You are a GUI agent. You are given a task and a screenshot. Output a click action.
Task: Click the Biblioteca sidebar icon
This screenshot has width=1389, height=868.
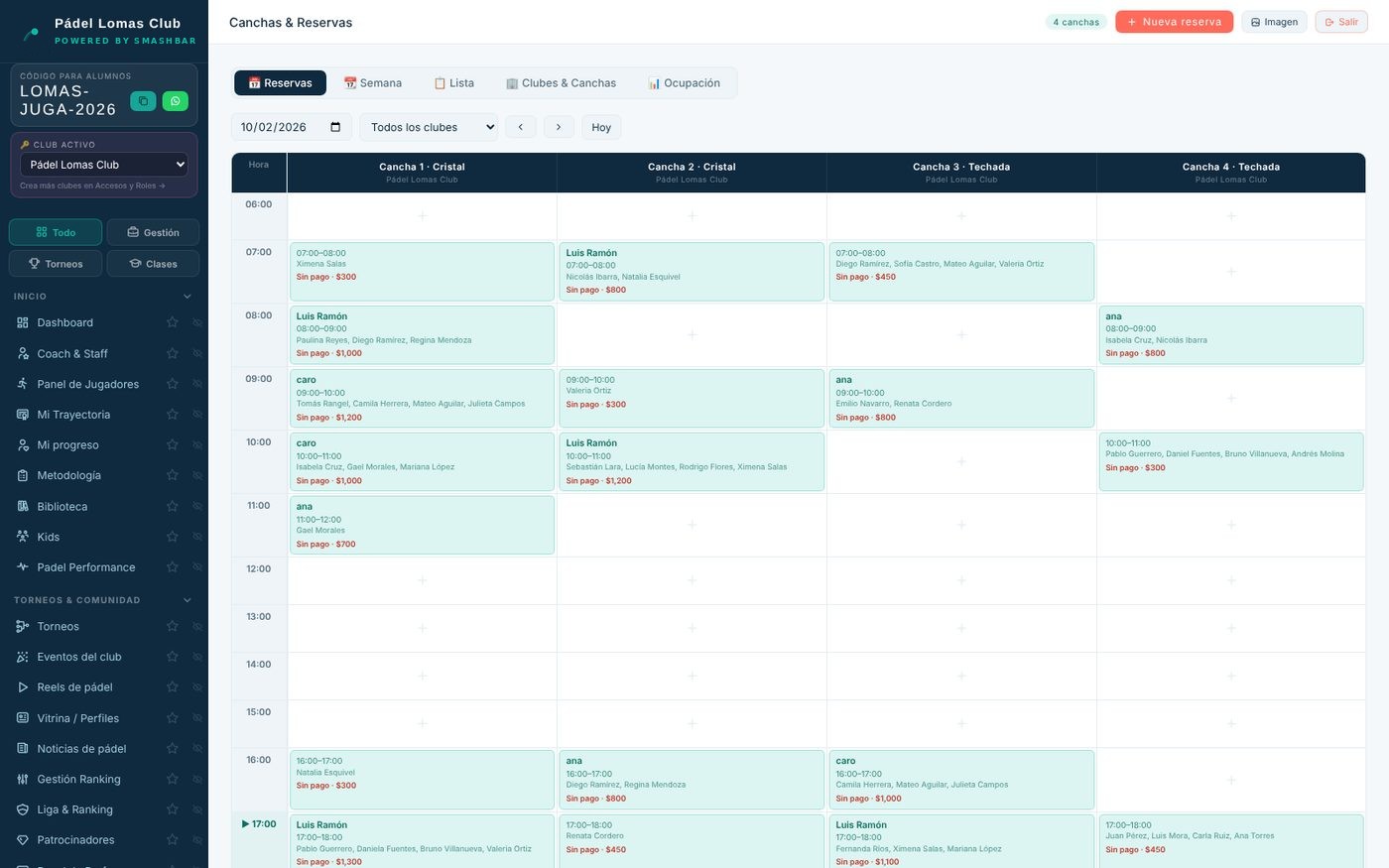(23, 506)
